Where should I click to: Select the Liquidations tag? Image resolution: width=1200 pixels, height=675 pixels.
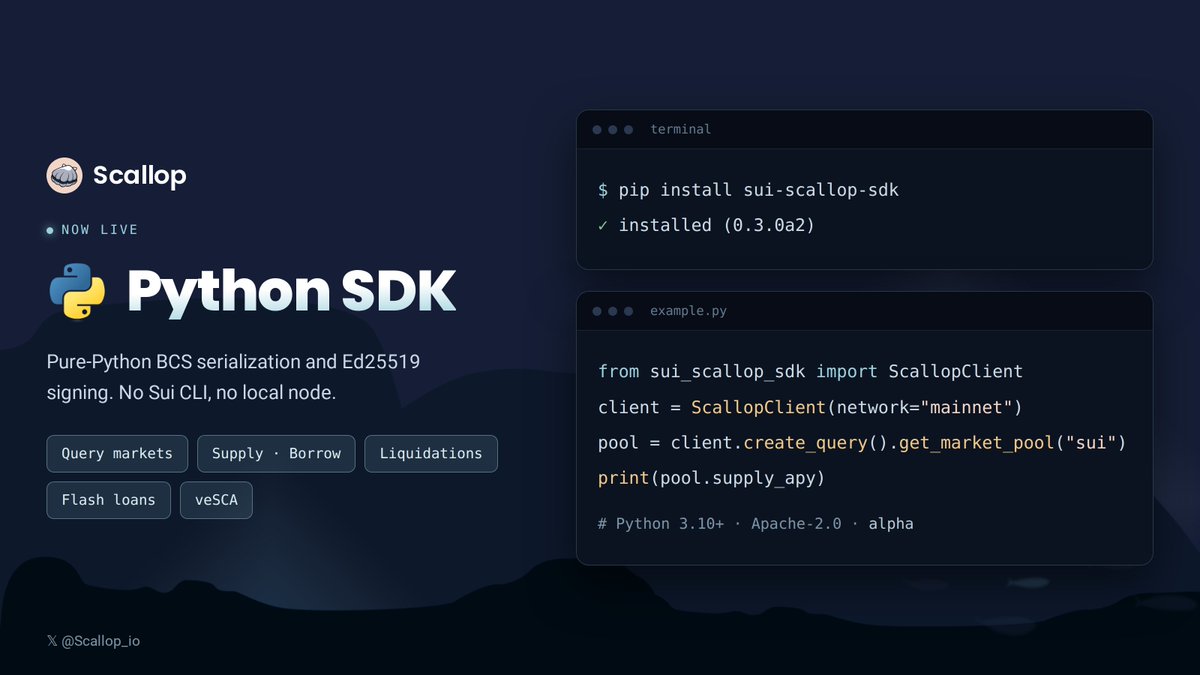pos(431,453)
